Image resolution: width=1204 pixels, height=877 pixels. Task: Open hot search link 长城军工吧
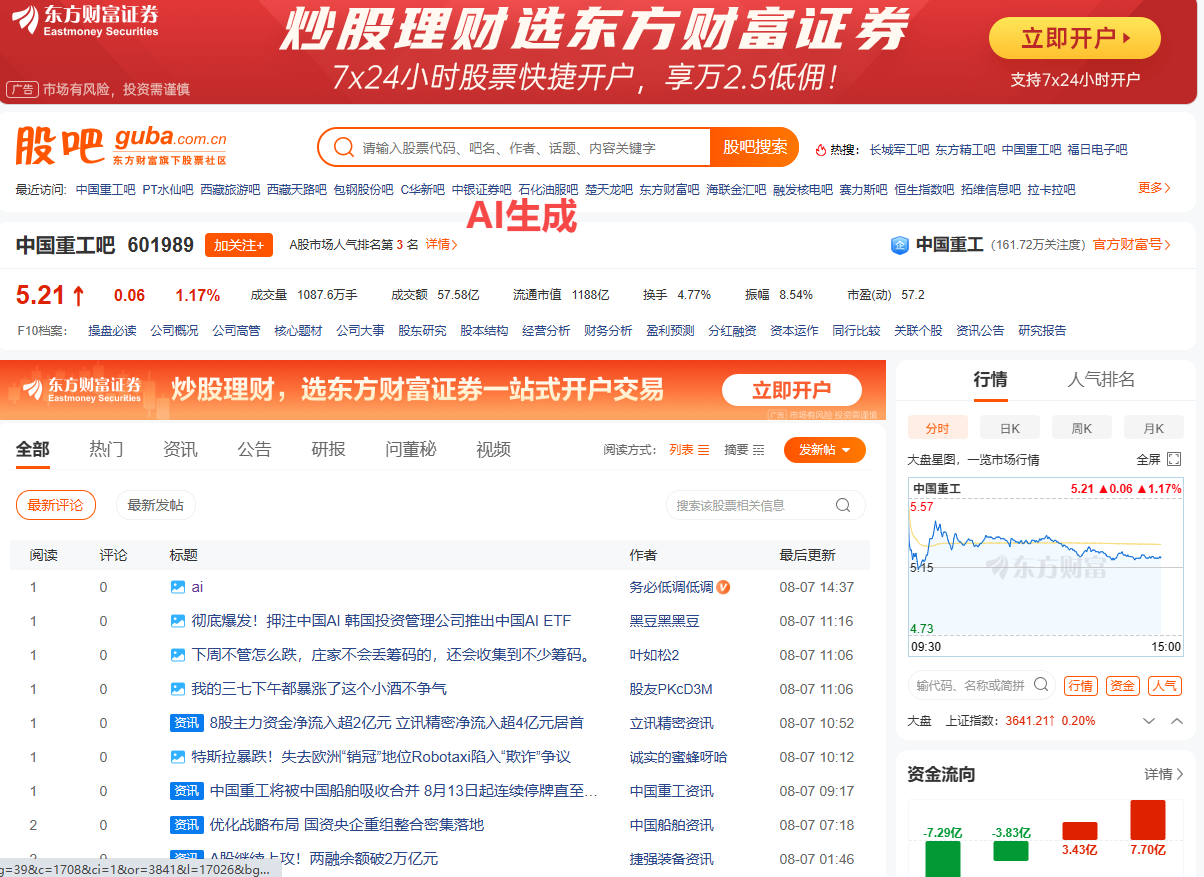point(899,150)
